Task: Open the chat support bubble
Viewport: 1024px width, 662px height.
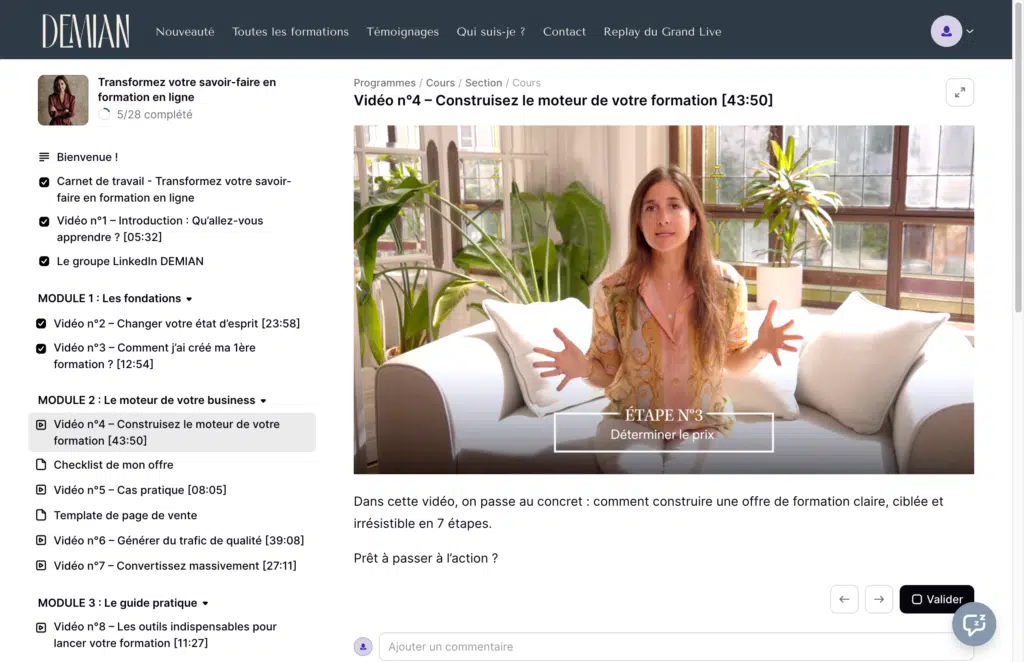Action: tap(974, 624)
